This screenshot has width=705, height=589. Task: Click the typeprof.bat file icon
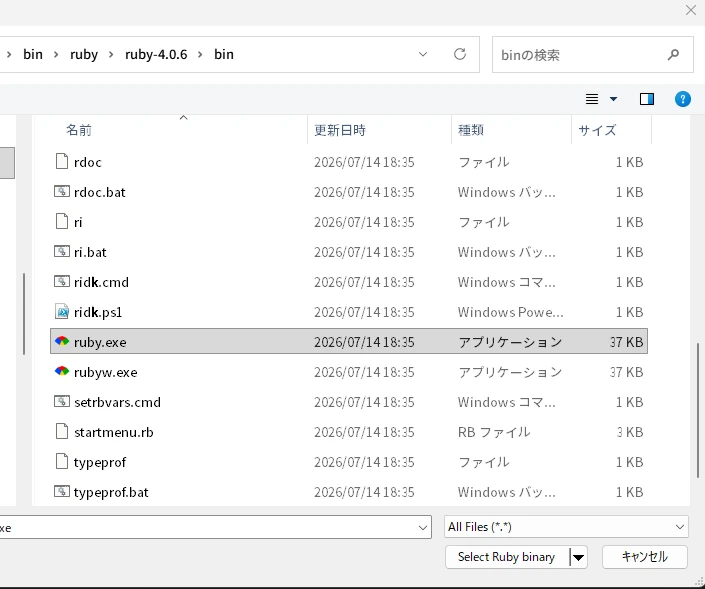62,491
